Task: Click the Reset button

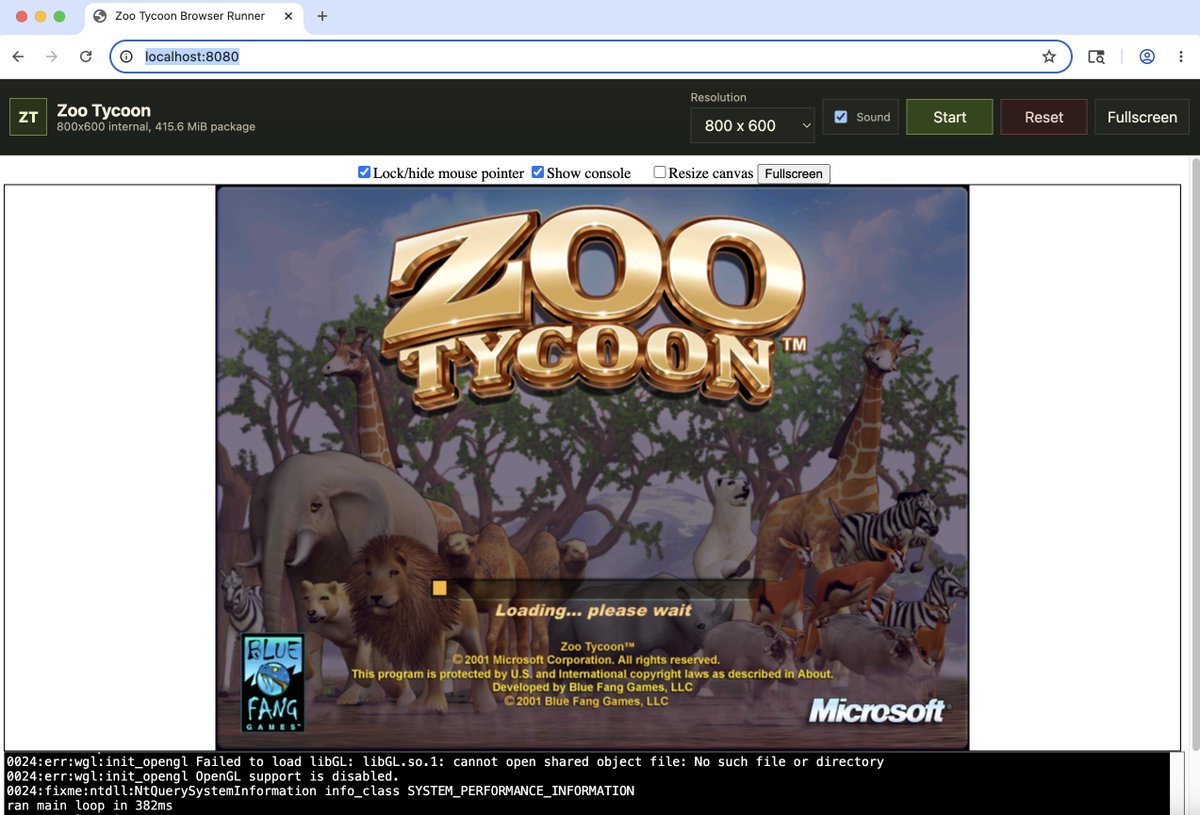Action: pos(1044,117)
